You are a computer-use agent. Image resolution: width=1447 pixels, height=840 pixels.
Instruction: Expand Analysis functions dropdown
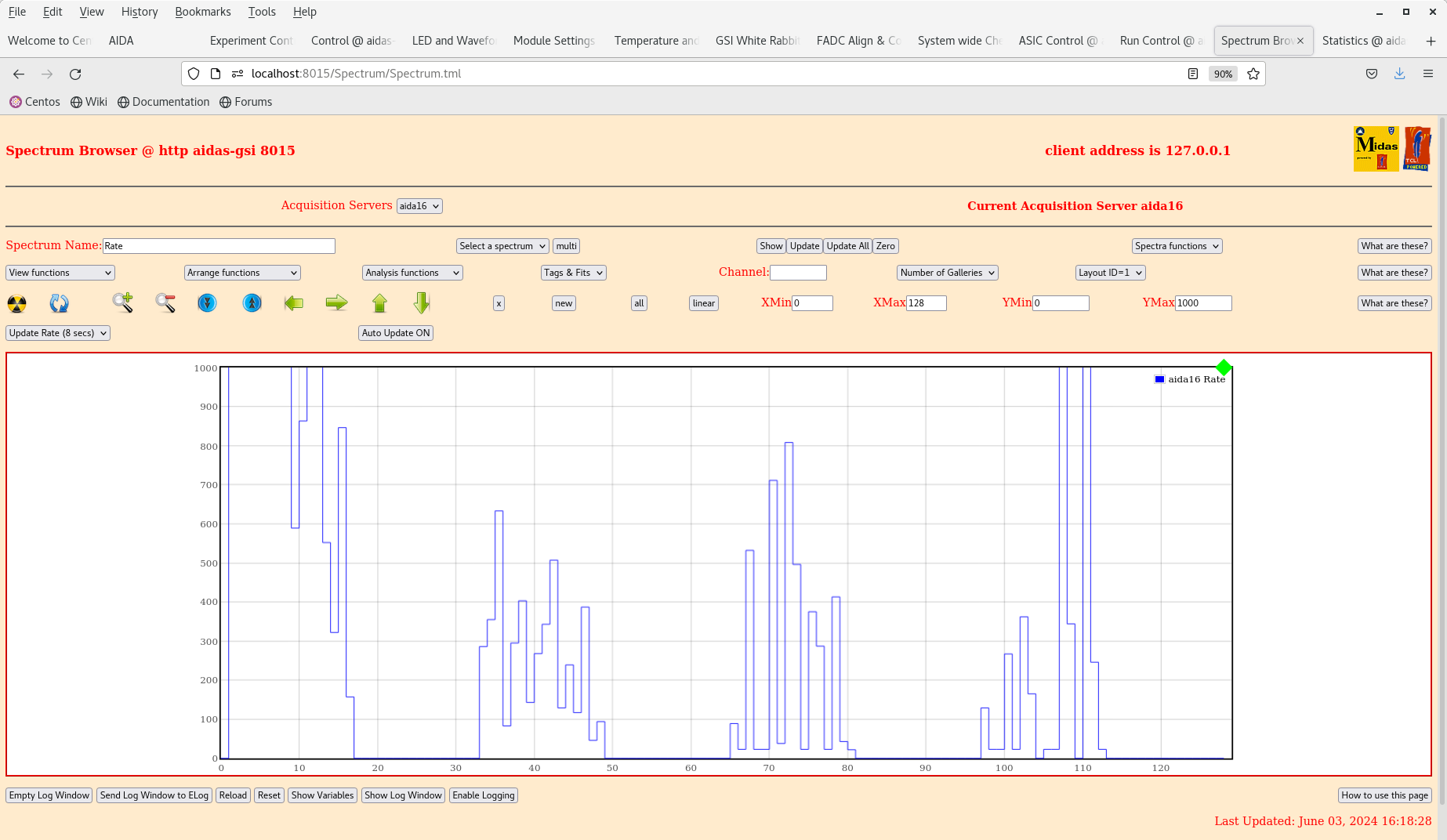pos(412,273)
